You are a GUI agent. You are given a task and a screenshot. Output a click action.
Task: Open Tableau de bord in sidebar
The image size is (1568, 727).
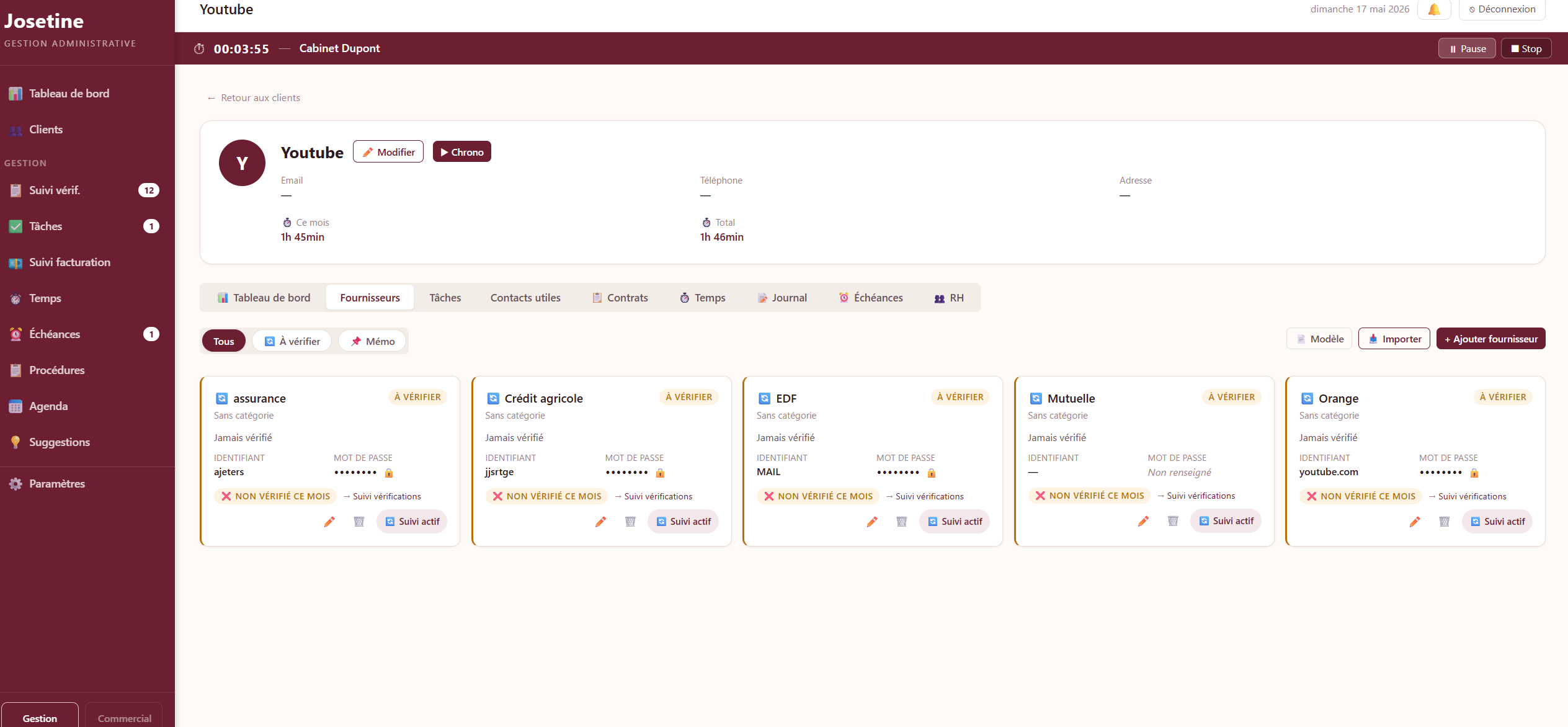pyautogui.click(x=87, y=94)
